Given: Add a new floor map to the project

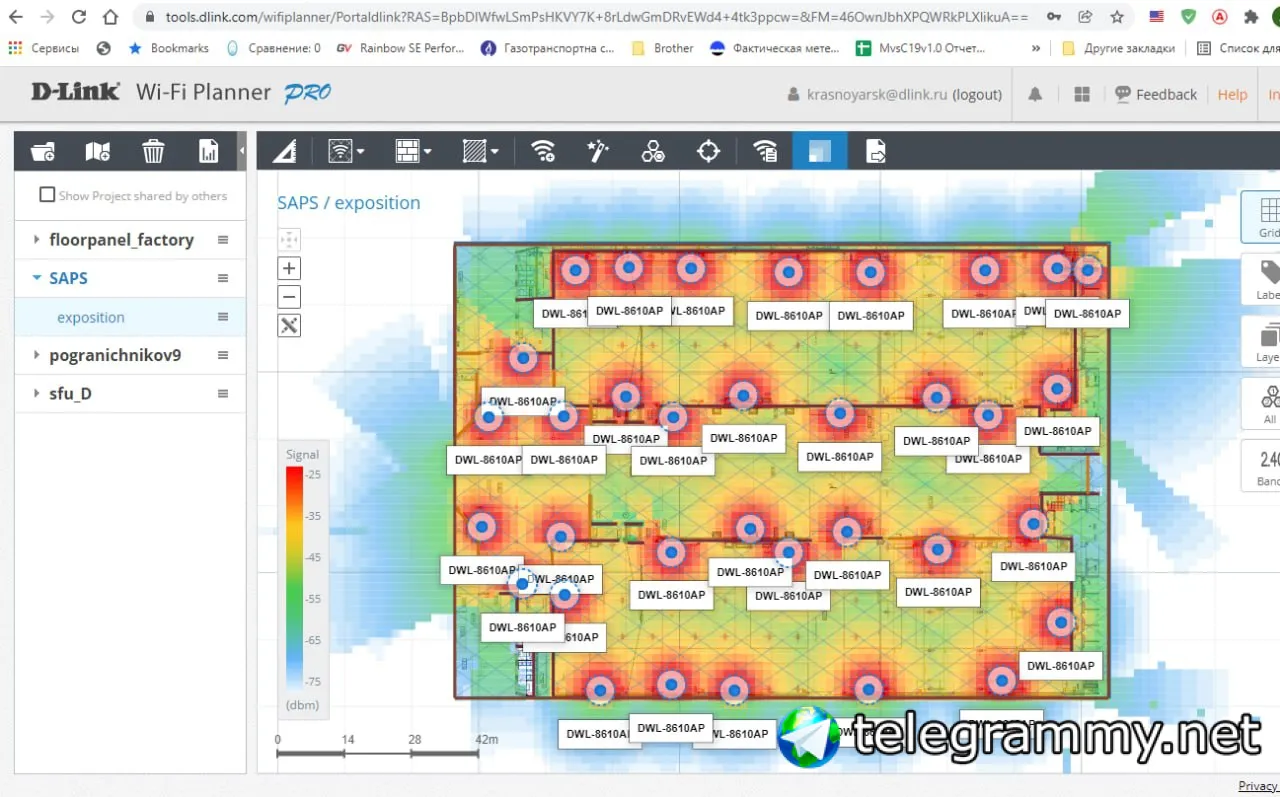Looking at the screenshot, I should 98,152.
